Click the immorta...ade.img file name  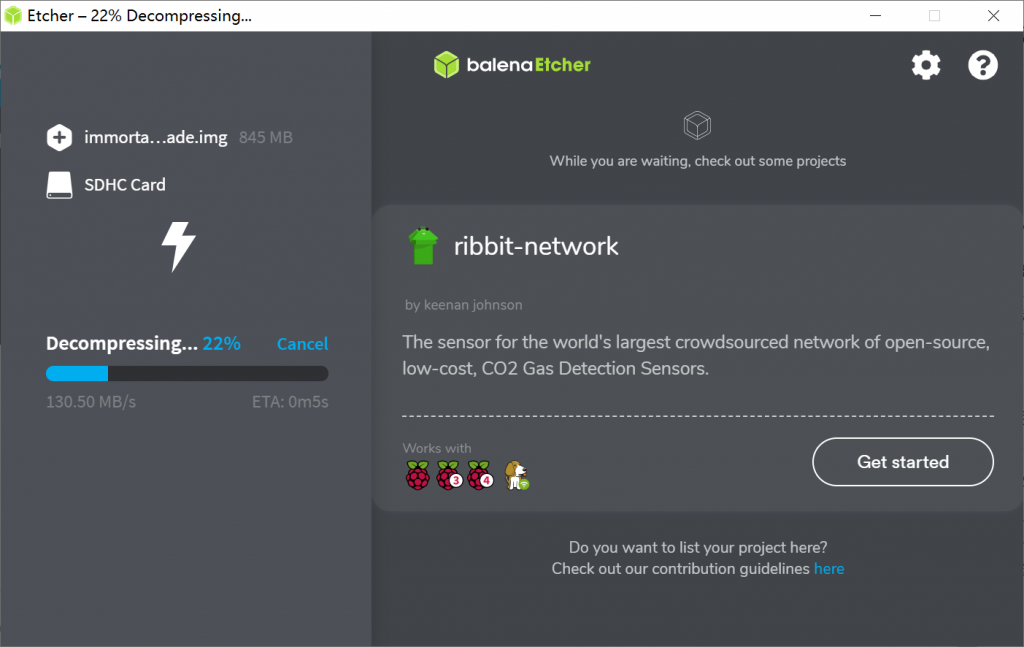[x=156, y=138]
